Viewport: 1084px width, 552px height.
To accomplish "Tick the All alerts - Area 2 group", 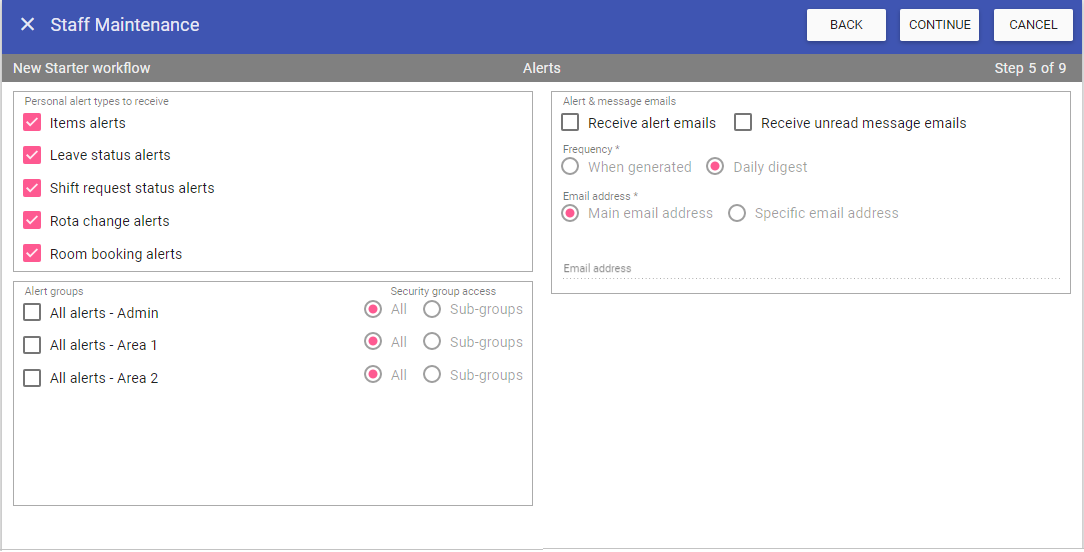I will [x=32, y=378].
